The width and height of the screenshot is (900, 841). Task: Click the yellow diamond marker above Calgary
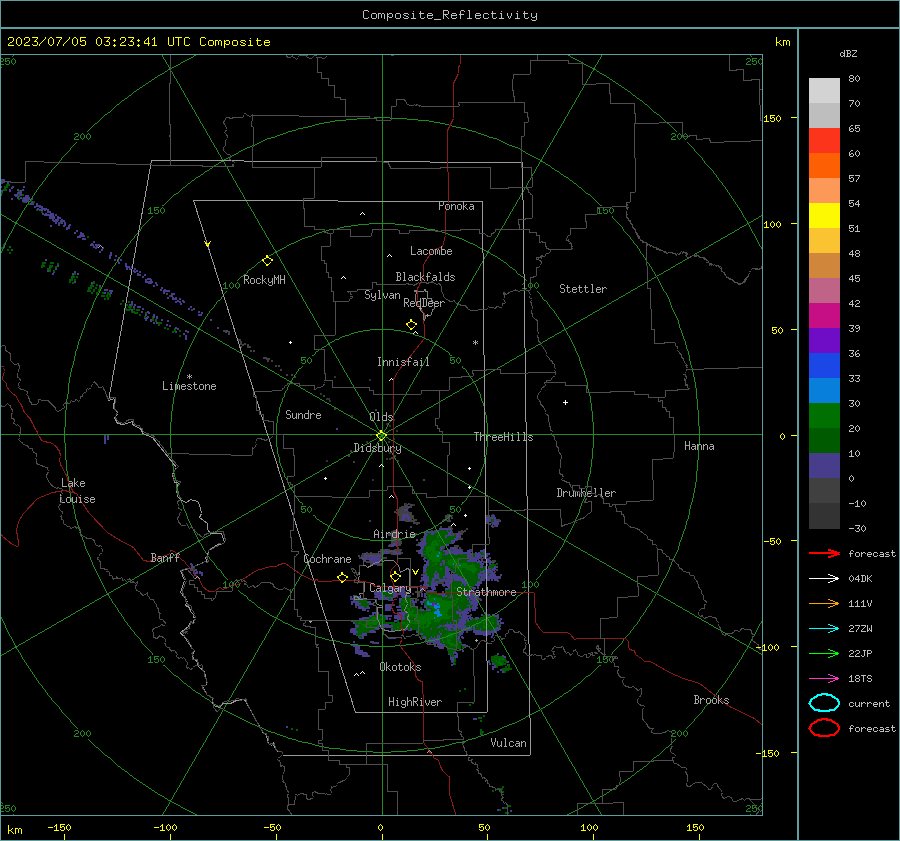pos(395,576)
